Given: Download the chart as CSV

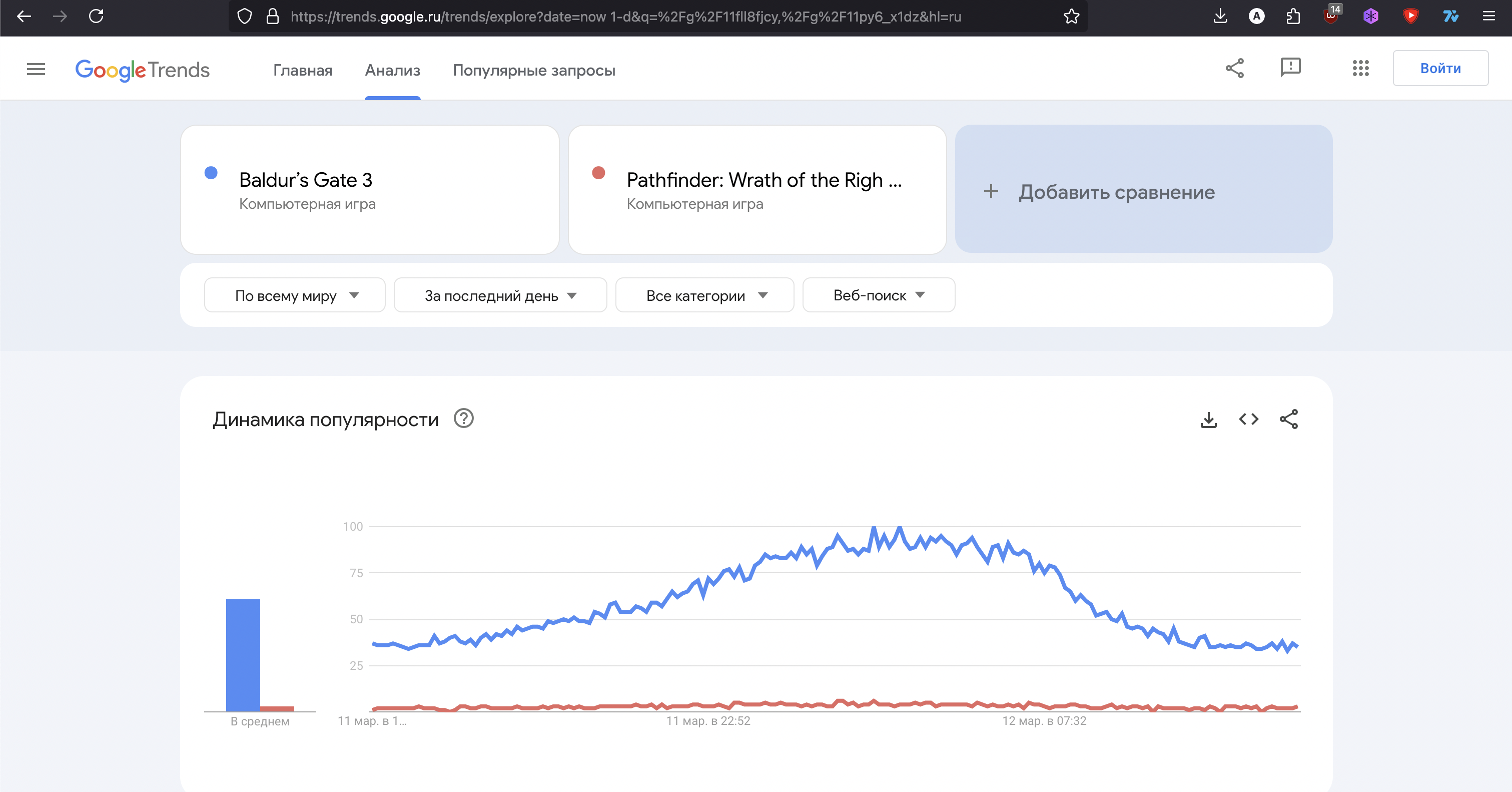Looking at the screenshot, I should (1208, 419).
